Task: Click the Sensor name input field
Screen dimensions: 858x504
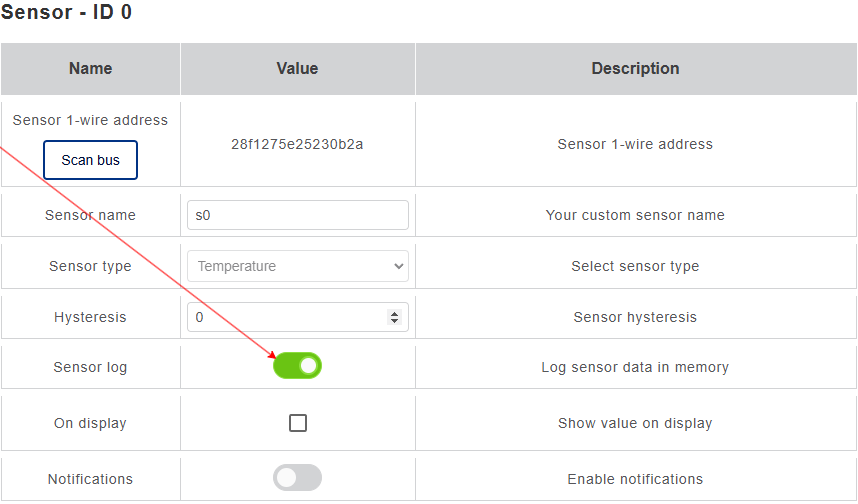Action: tap(298, 215)
